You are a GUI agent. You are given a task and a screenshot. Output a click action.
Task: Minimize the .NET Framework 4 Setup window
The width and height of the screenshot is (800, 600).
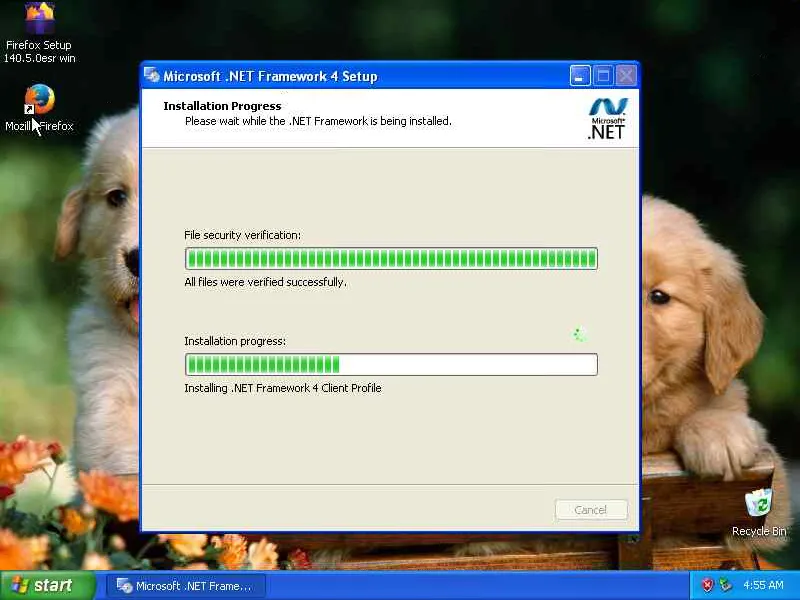click(x=580, y=76)
